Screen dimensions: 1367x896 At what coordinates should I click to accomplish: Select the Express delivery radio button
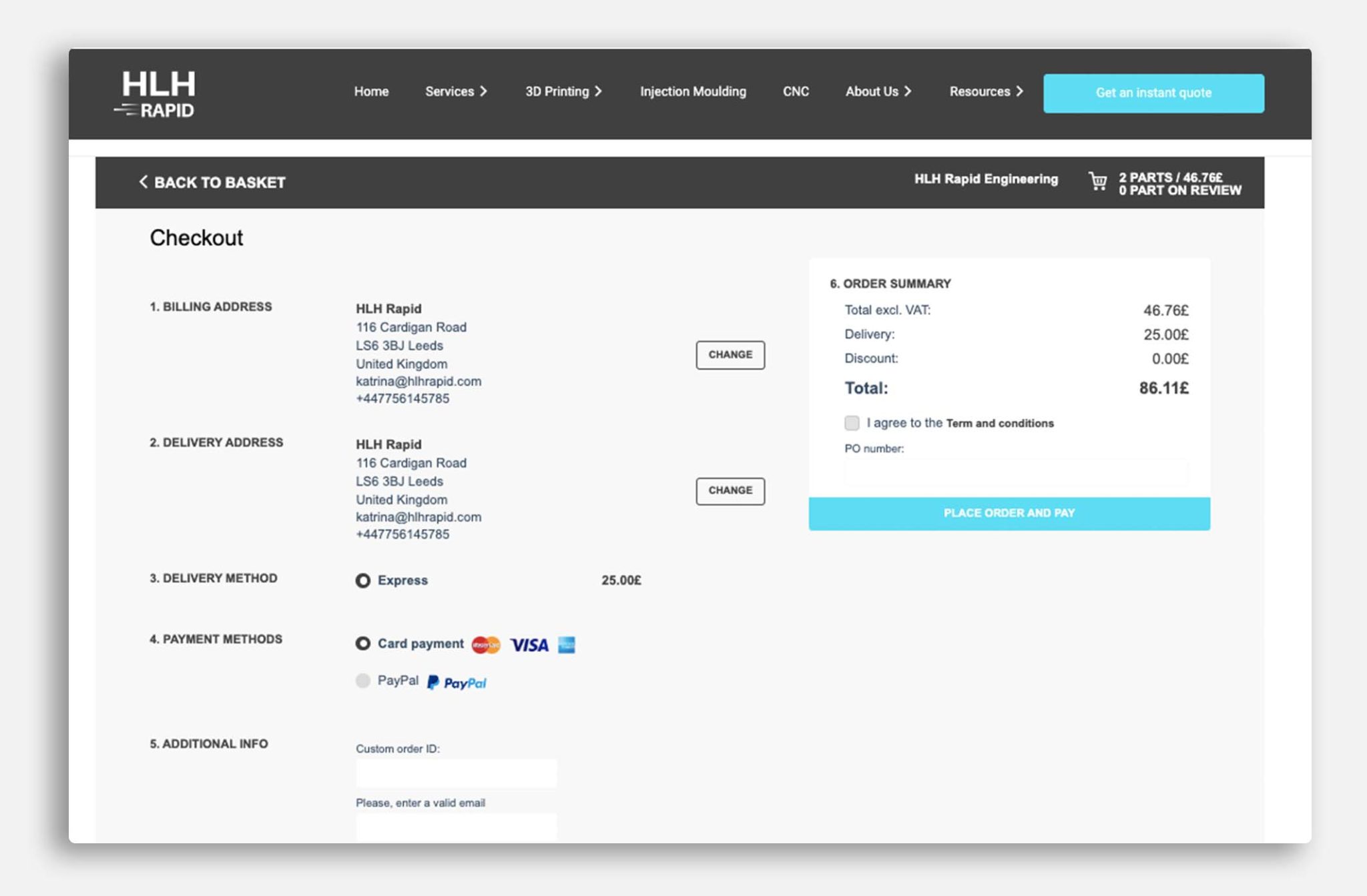[x=362, y=580]
